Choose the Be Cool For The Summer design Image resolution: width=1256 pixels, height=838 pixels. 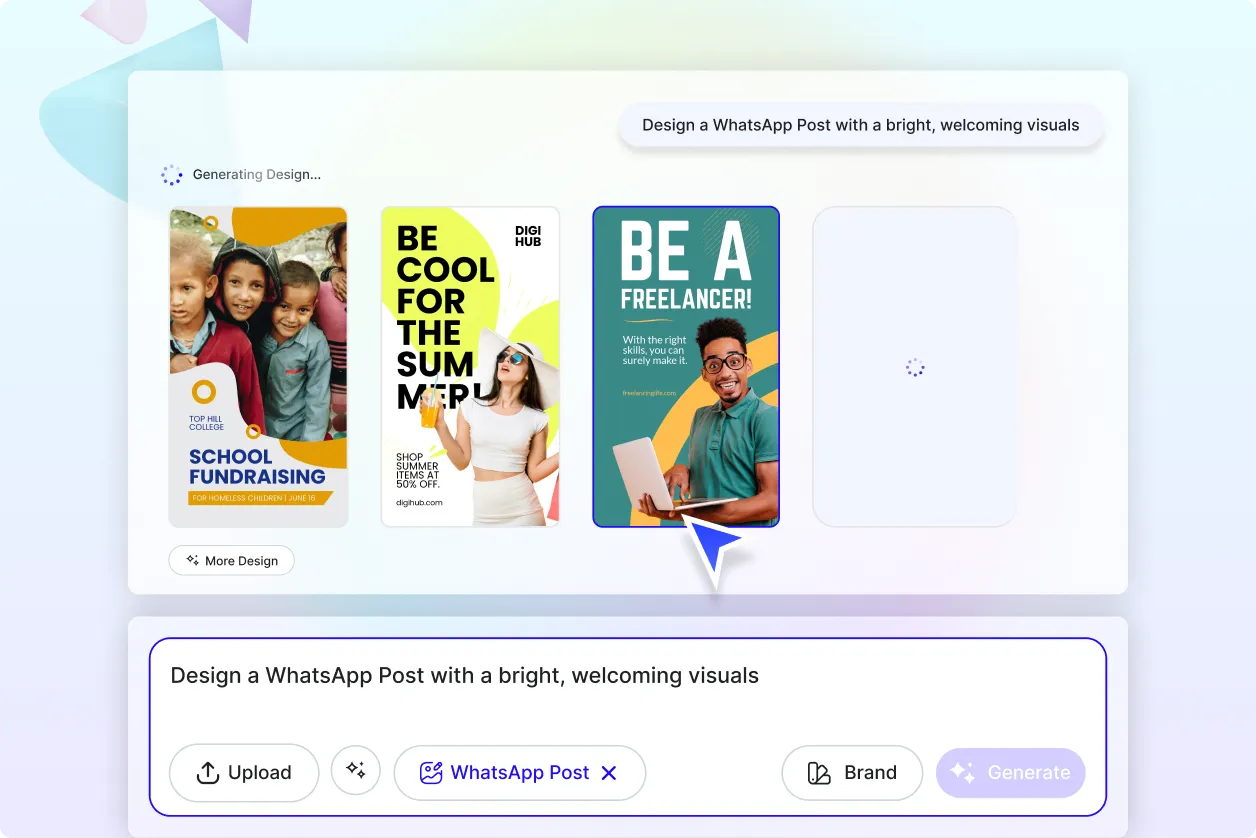coord(470,367)
